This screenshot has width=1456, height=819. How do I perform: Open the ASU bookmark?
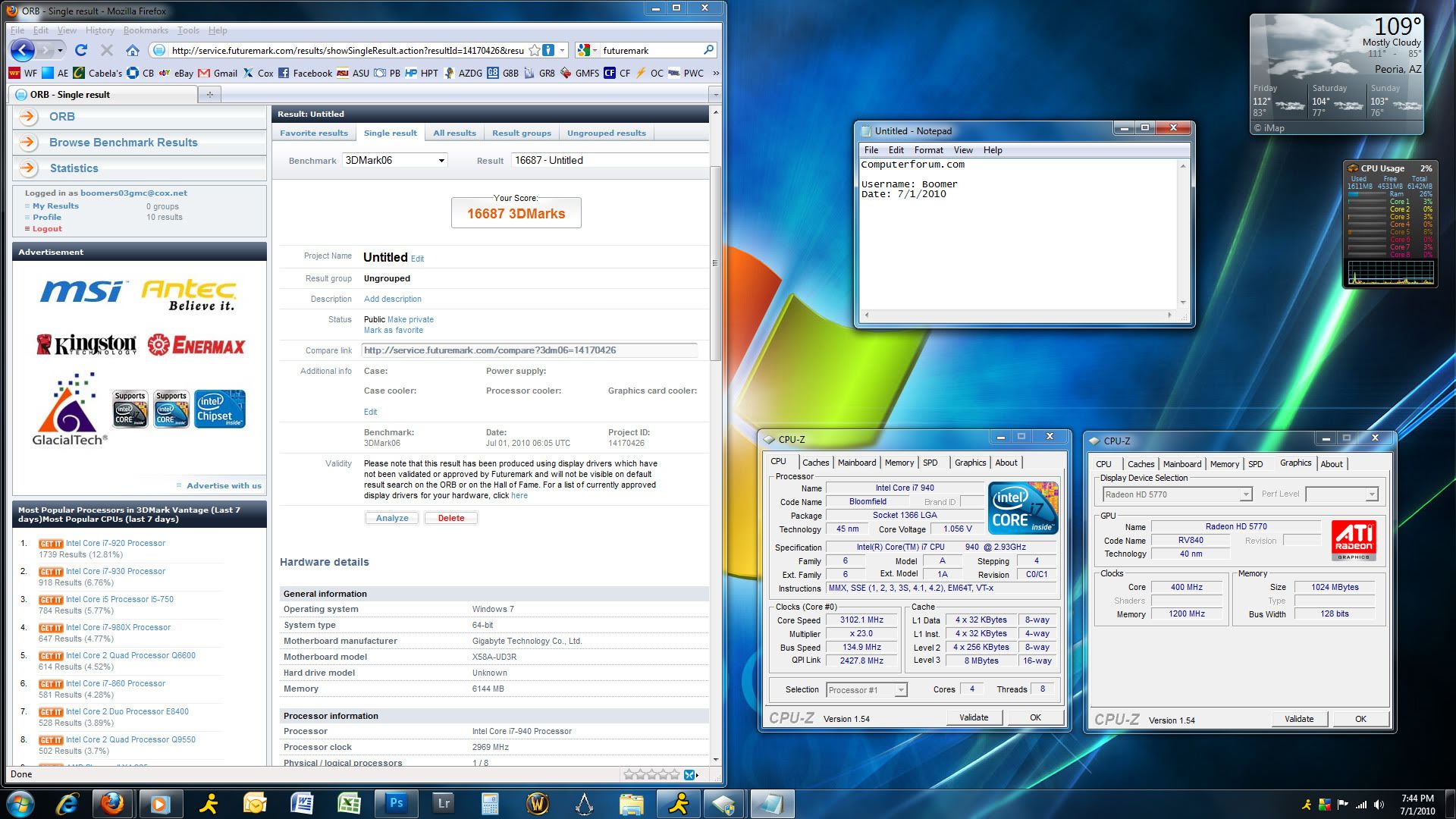click(353, 73)
